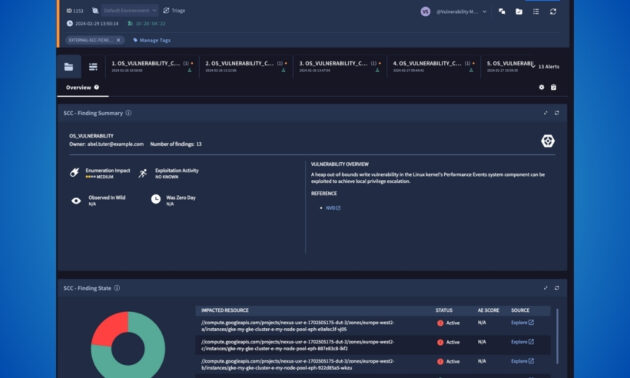630x378 pixels.
Task: Click the refresh icon in the case header
Action: 553,12
